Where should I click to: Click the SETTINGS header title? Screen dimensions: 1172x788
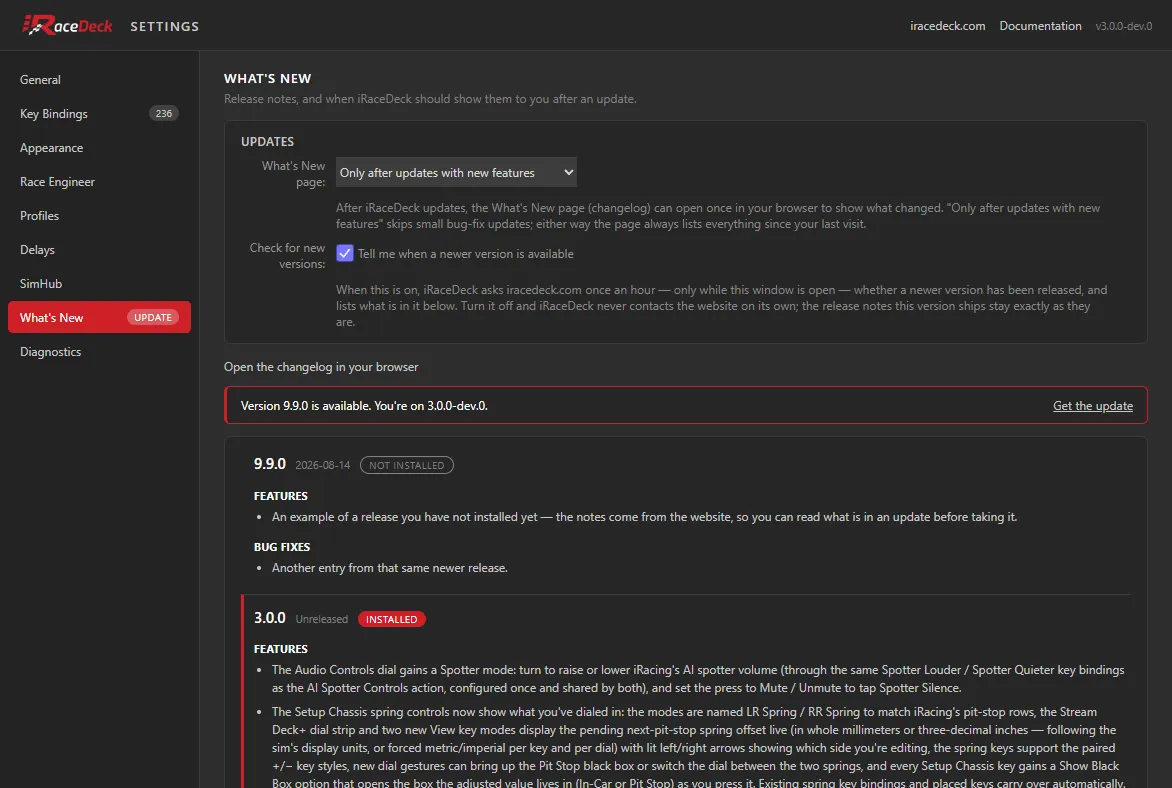(164, 26)
